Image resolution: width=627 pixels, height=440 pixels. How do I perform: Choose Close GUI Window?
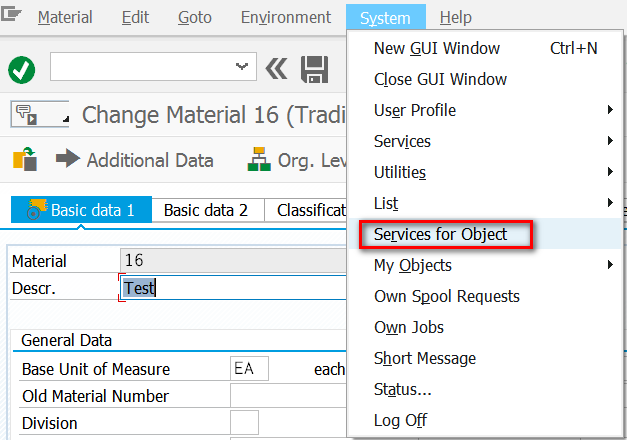click(x=485, y=79)
